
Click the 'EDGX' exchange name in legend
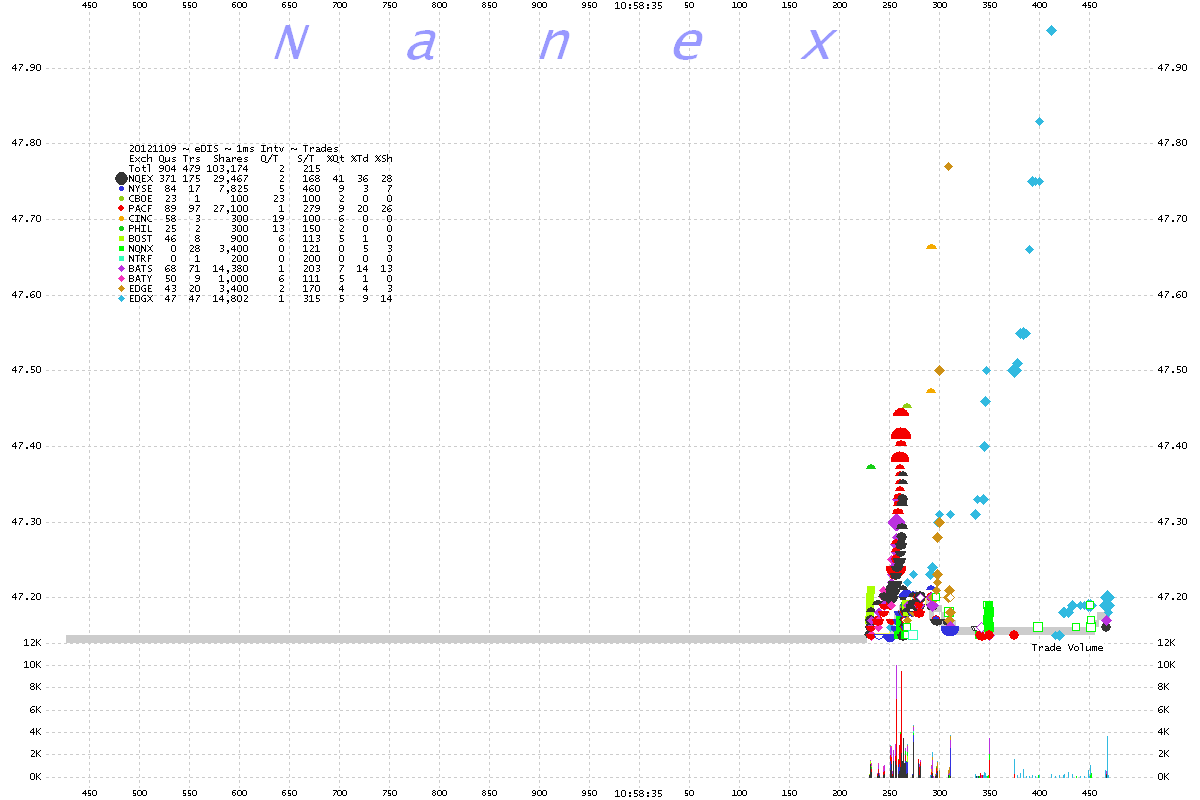click(141, 298)
